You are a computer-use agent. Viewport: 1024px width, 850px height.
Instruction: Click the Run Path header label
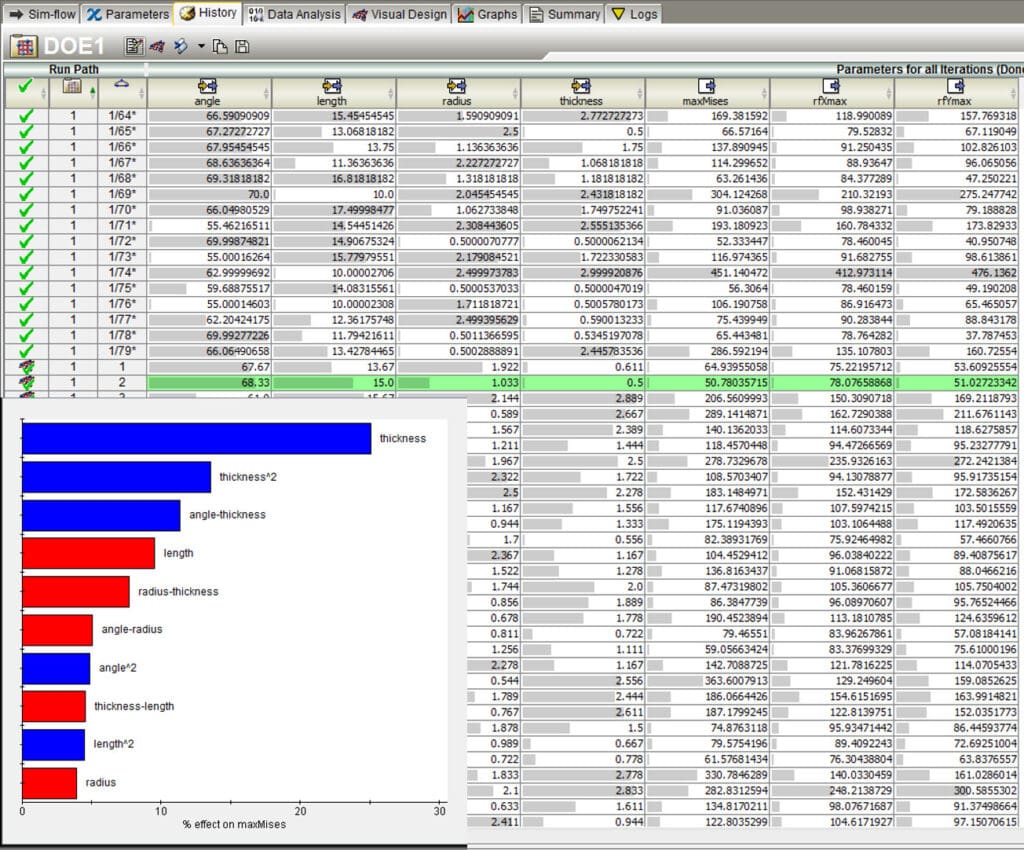point(74,69)
